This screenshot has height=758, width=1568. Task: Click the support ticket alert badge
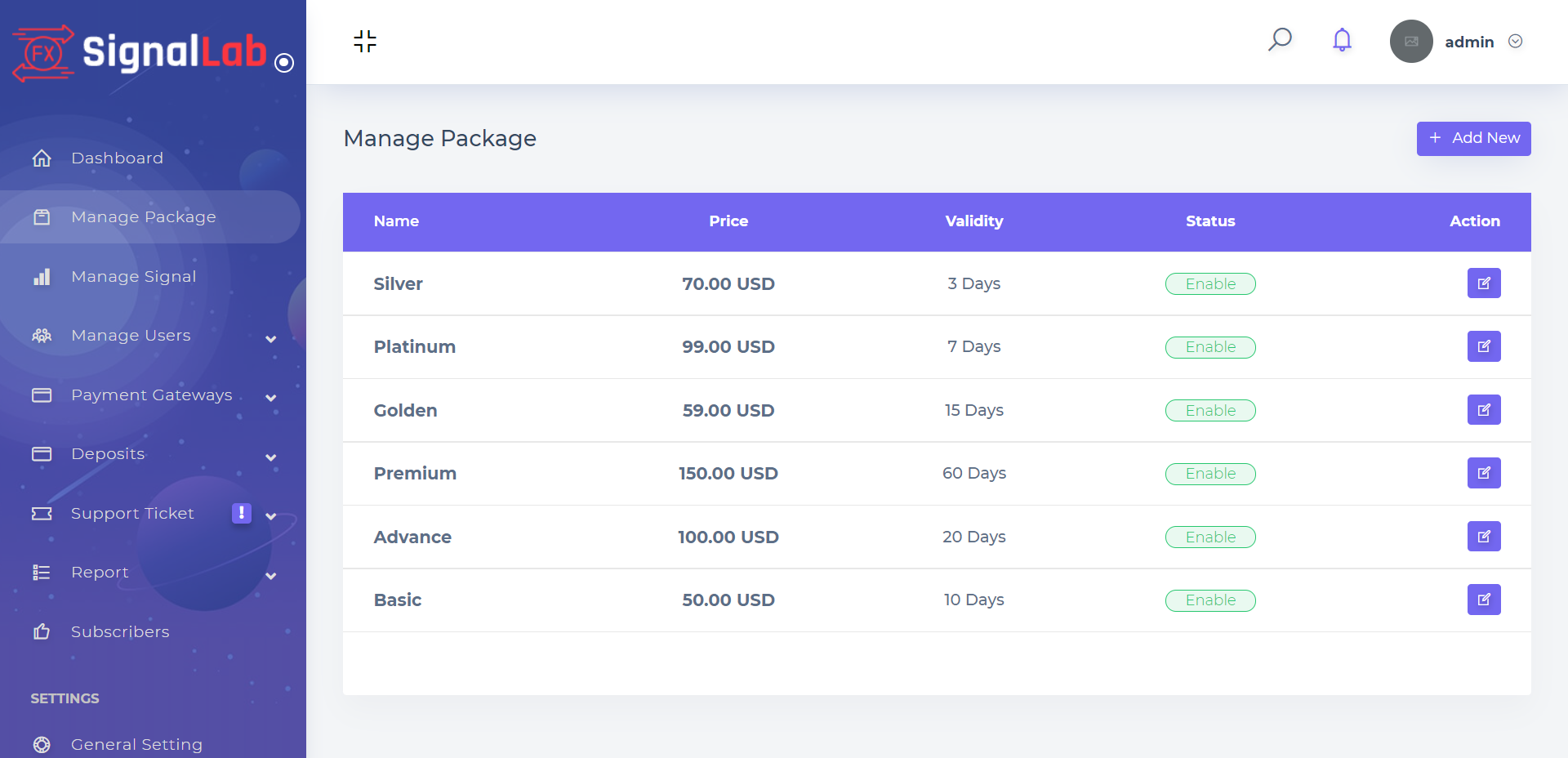(x=241, y=513)
